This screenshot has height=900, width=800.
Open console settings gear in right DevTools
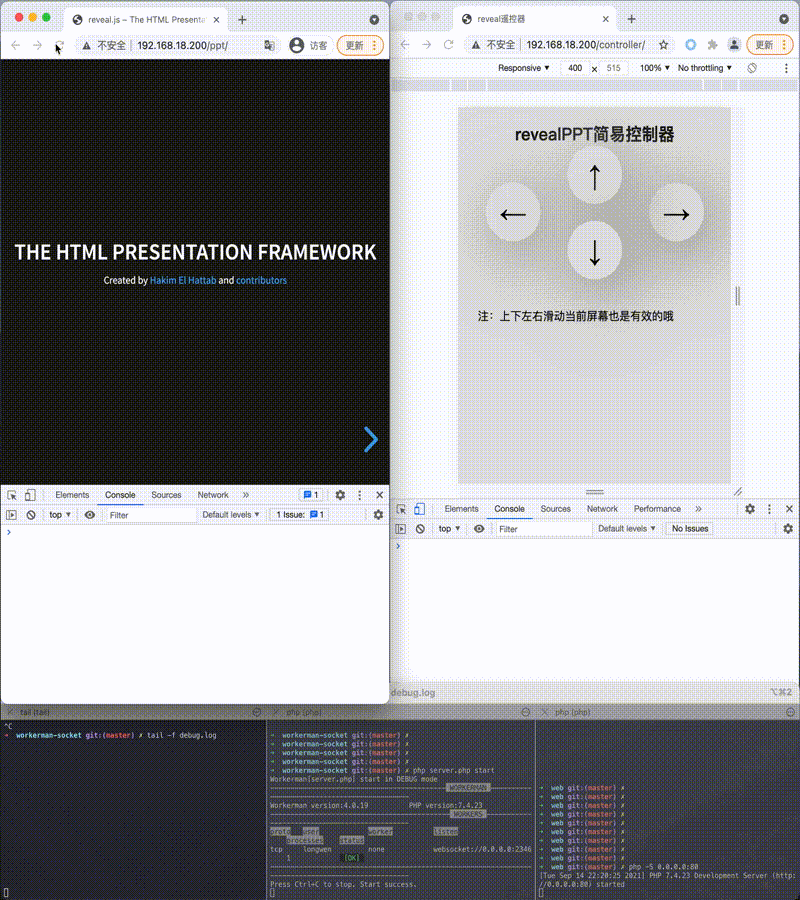coord(788,529)
